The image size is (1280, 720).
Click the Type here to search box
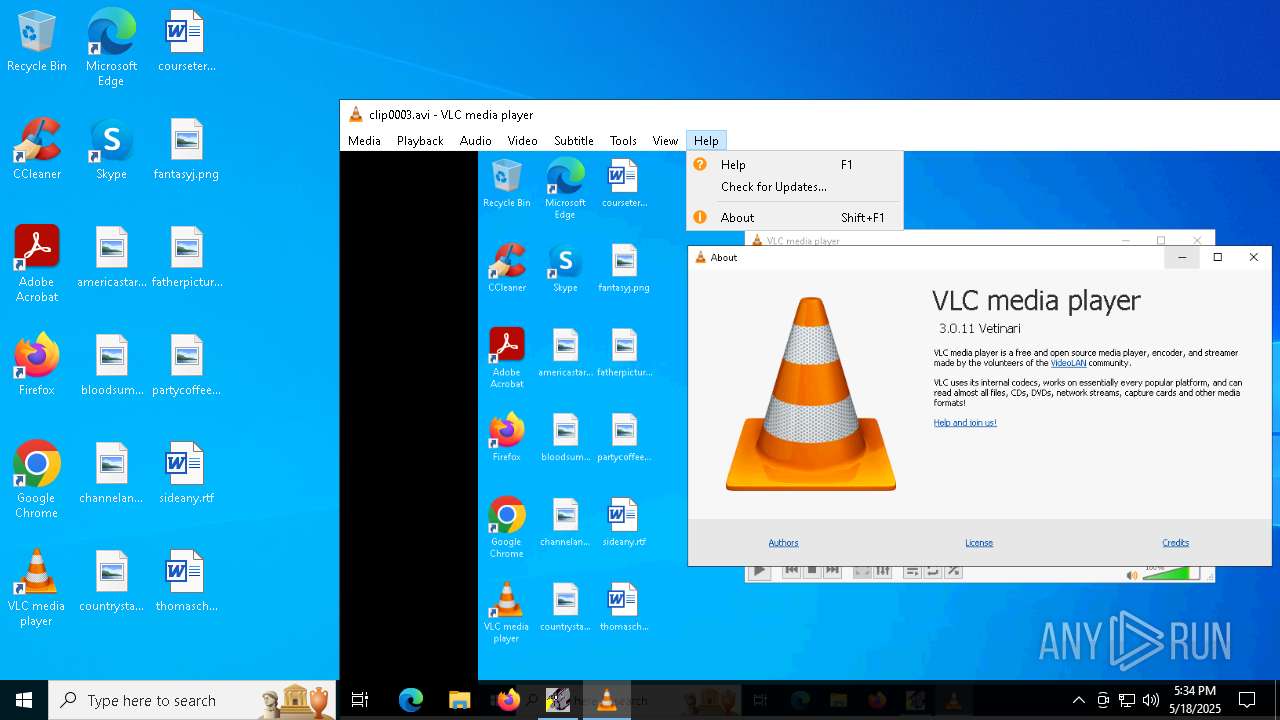point(194,700)
